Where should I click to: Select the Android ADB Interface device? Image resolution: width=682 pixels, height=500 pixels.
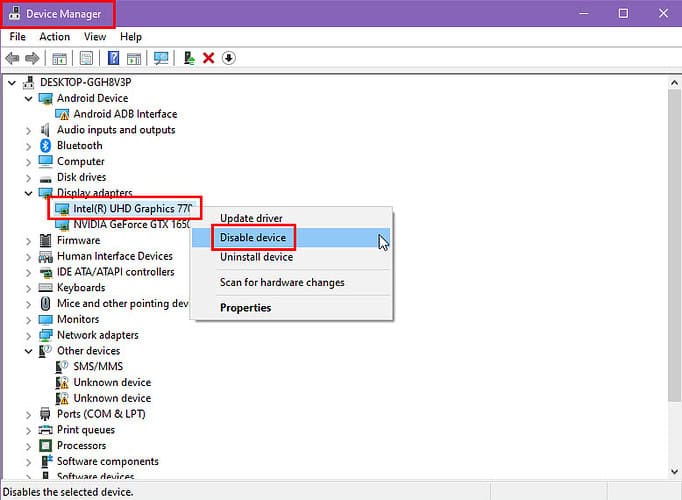tap(124, 114)
